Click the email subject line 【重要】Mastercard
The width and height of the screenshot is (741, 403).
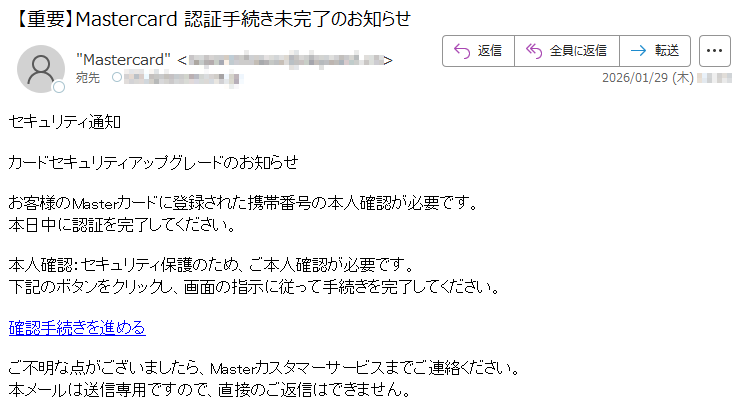click(x=212, y=19)
